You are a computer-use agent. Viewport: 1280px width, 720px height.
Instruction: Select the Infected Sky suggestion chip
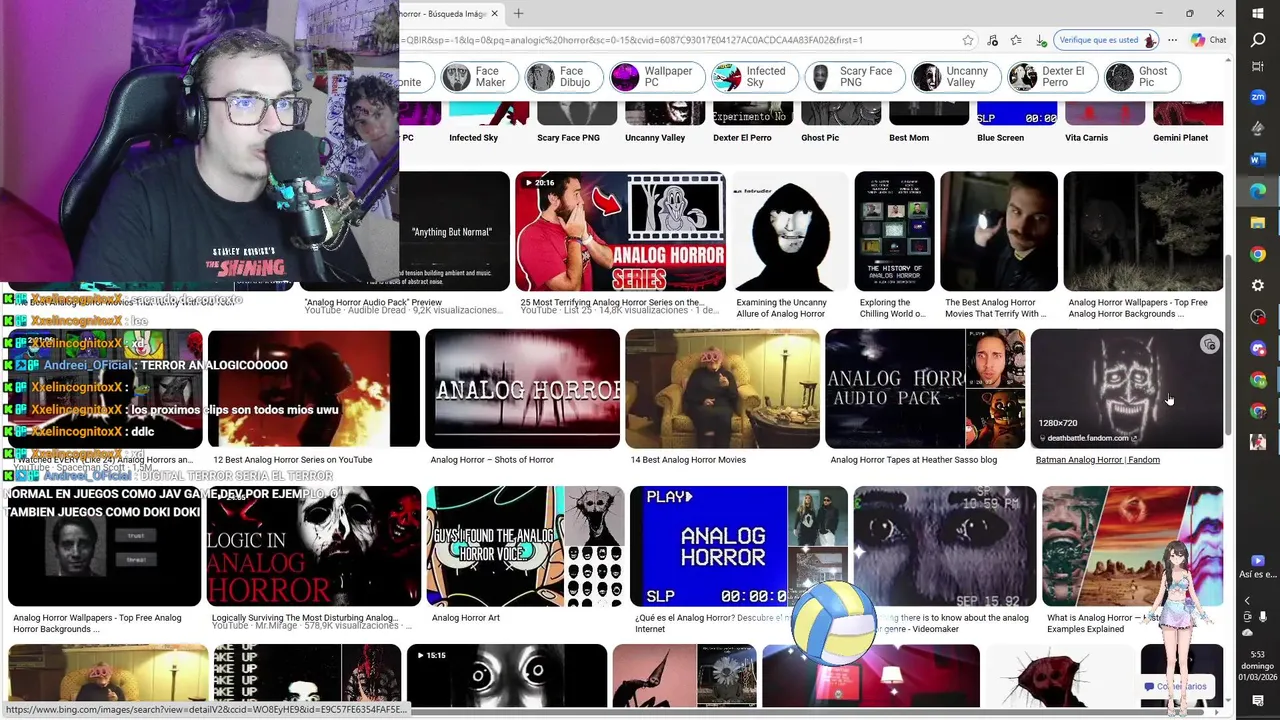click(754, 77)
